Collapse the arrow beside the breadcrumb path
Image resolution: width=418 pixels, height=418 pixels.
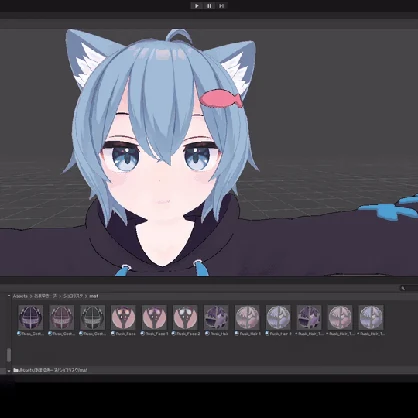click(x=9, y=296)
